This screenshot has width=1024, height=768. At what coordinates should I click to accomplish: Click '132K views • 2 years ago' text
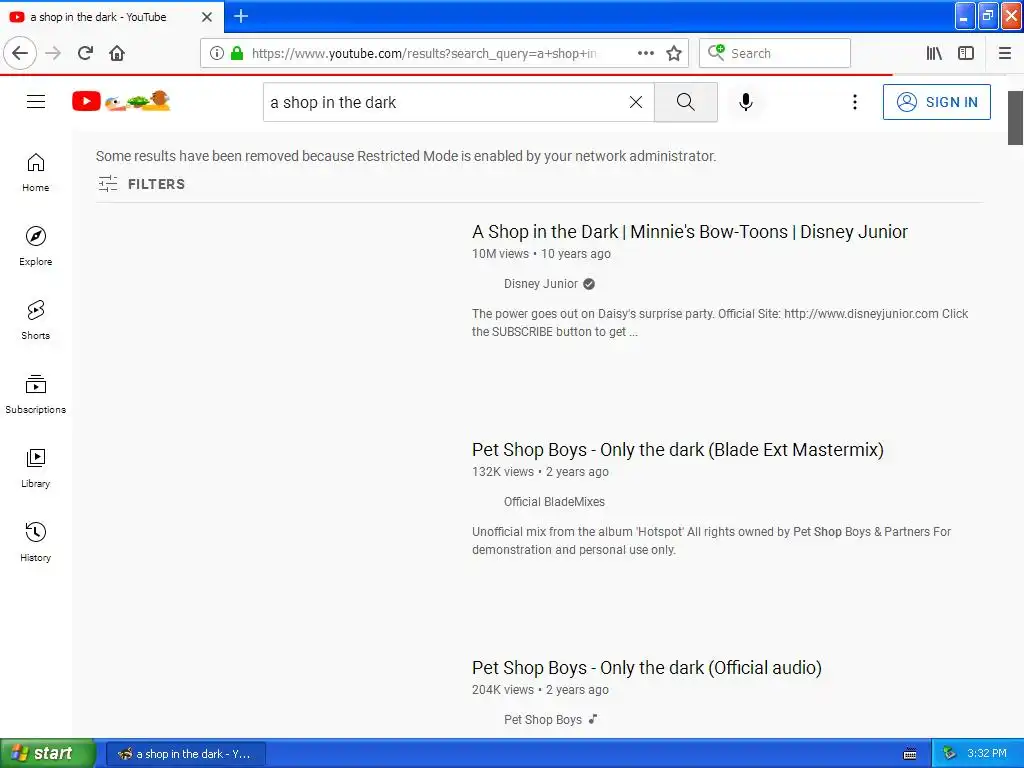540,472
